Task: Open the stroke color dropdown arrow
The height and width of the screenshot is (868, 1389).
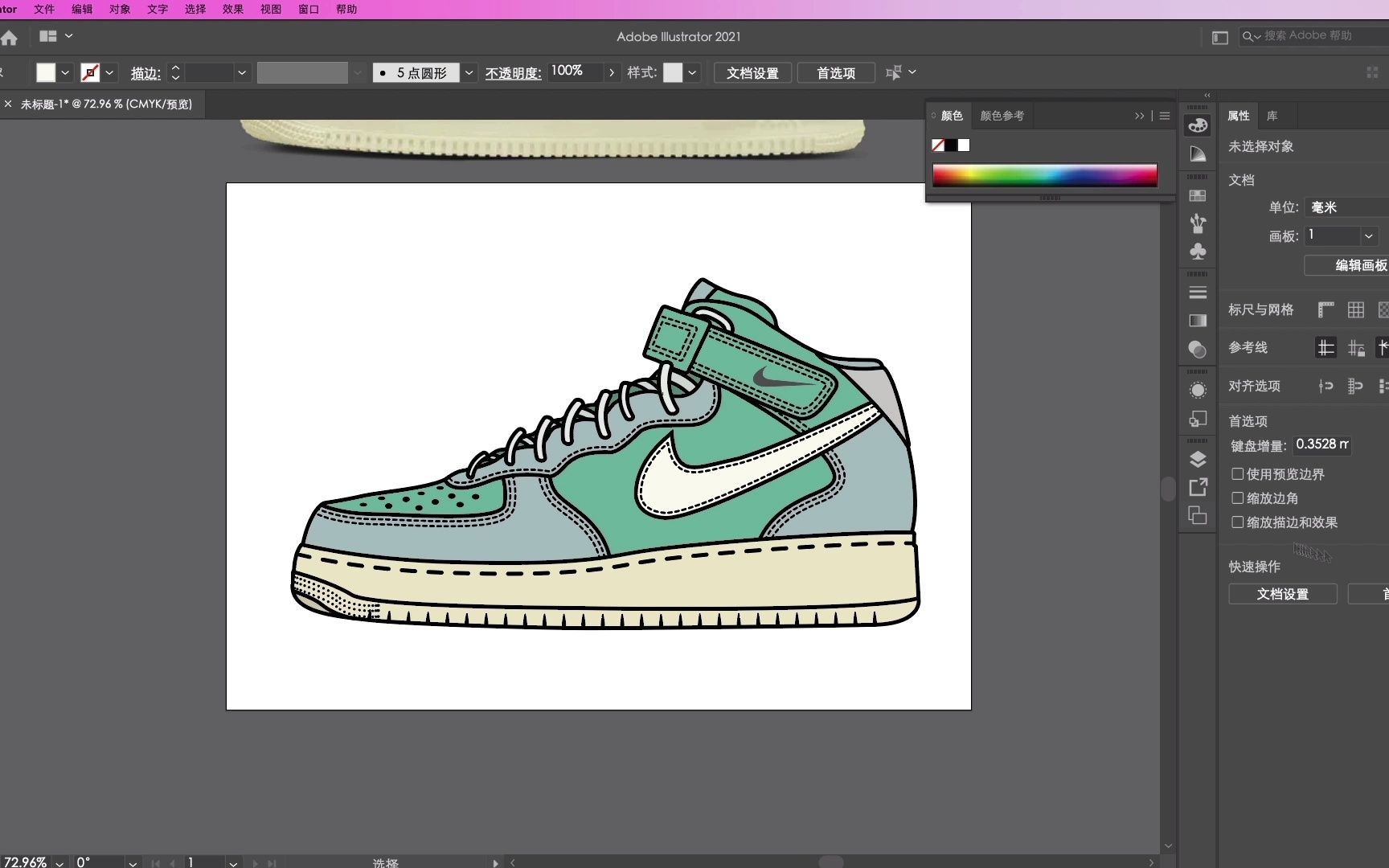Action: (110, 73)
